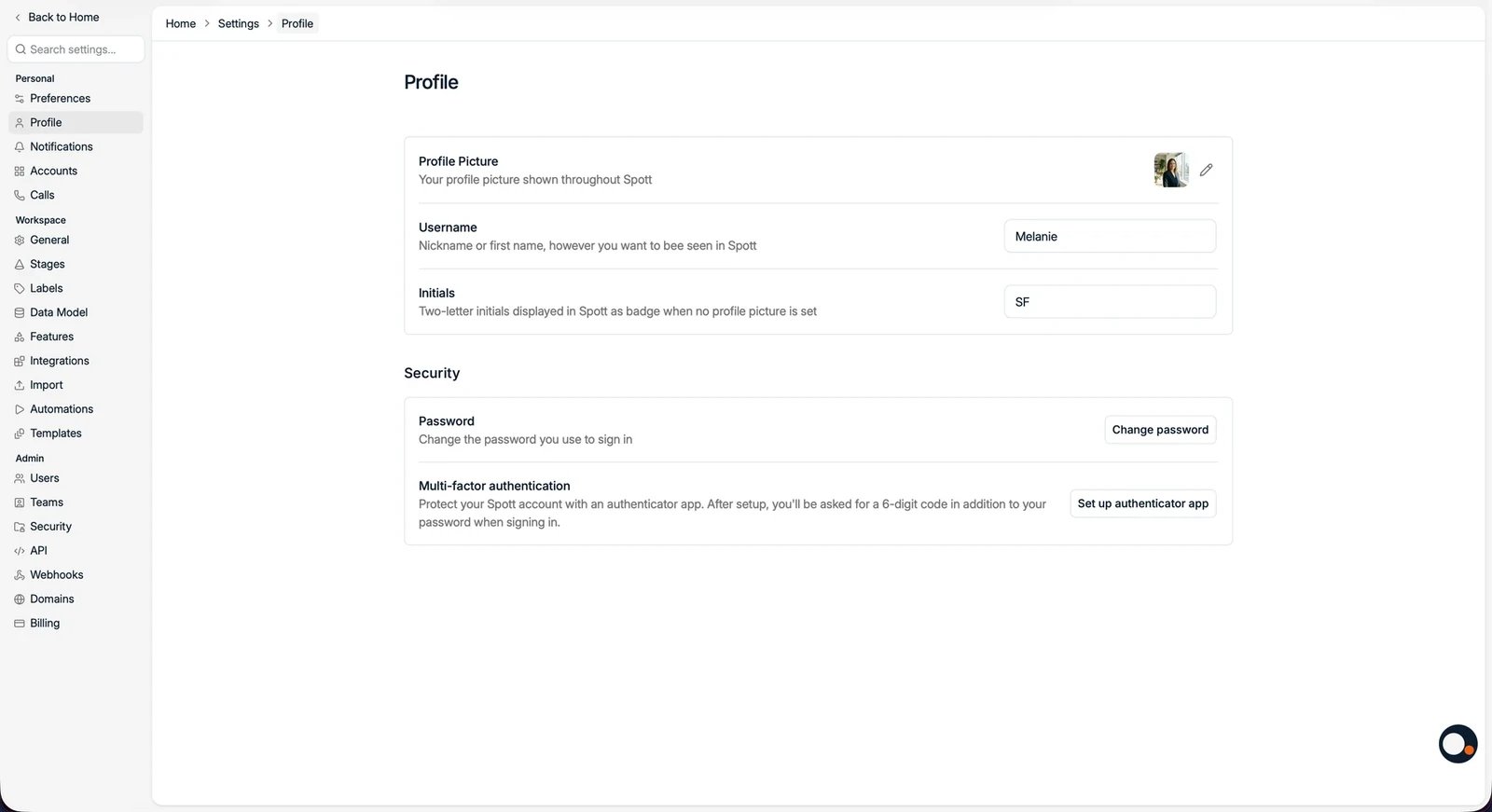Select Integrations in the sidebar
The height and width of the screenshot is (812, 1492).
click(76, 362)
